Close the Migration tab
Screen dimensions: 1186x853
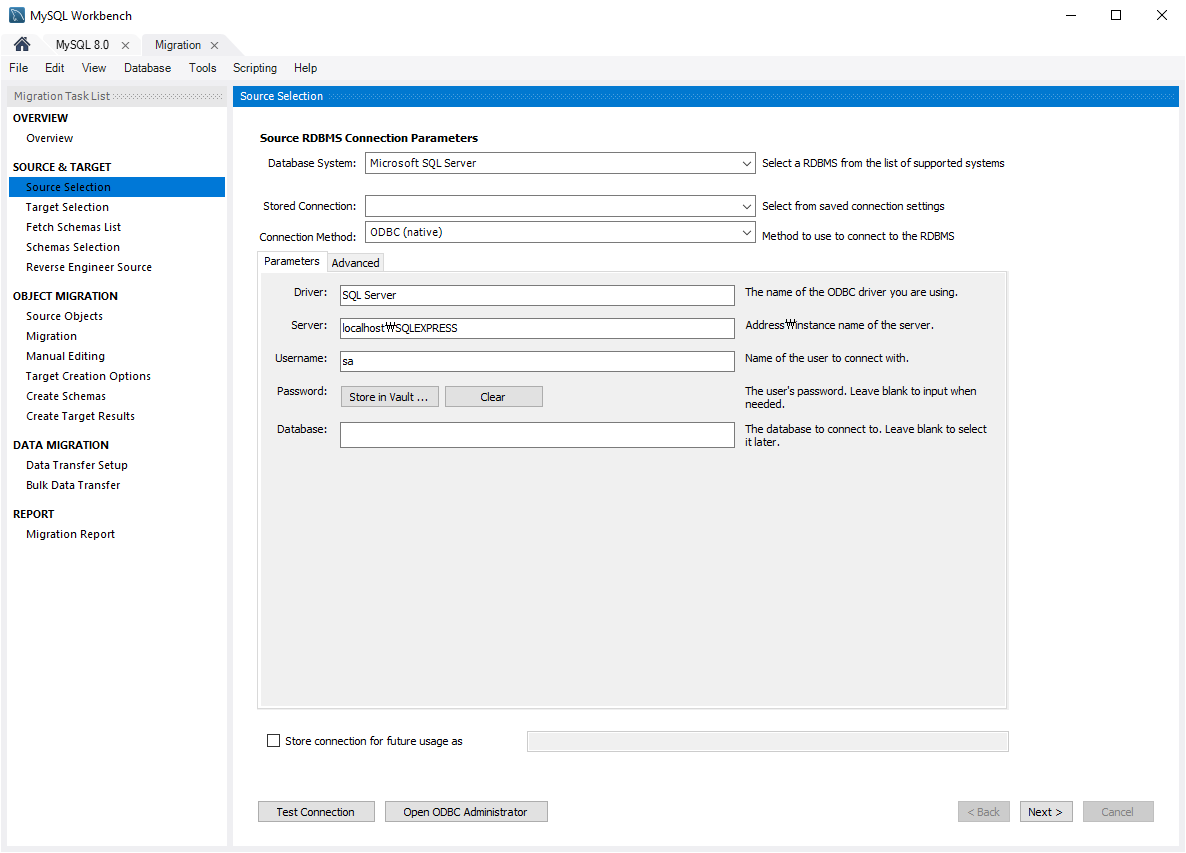214,46
